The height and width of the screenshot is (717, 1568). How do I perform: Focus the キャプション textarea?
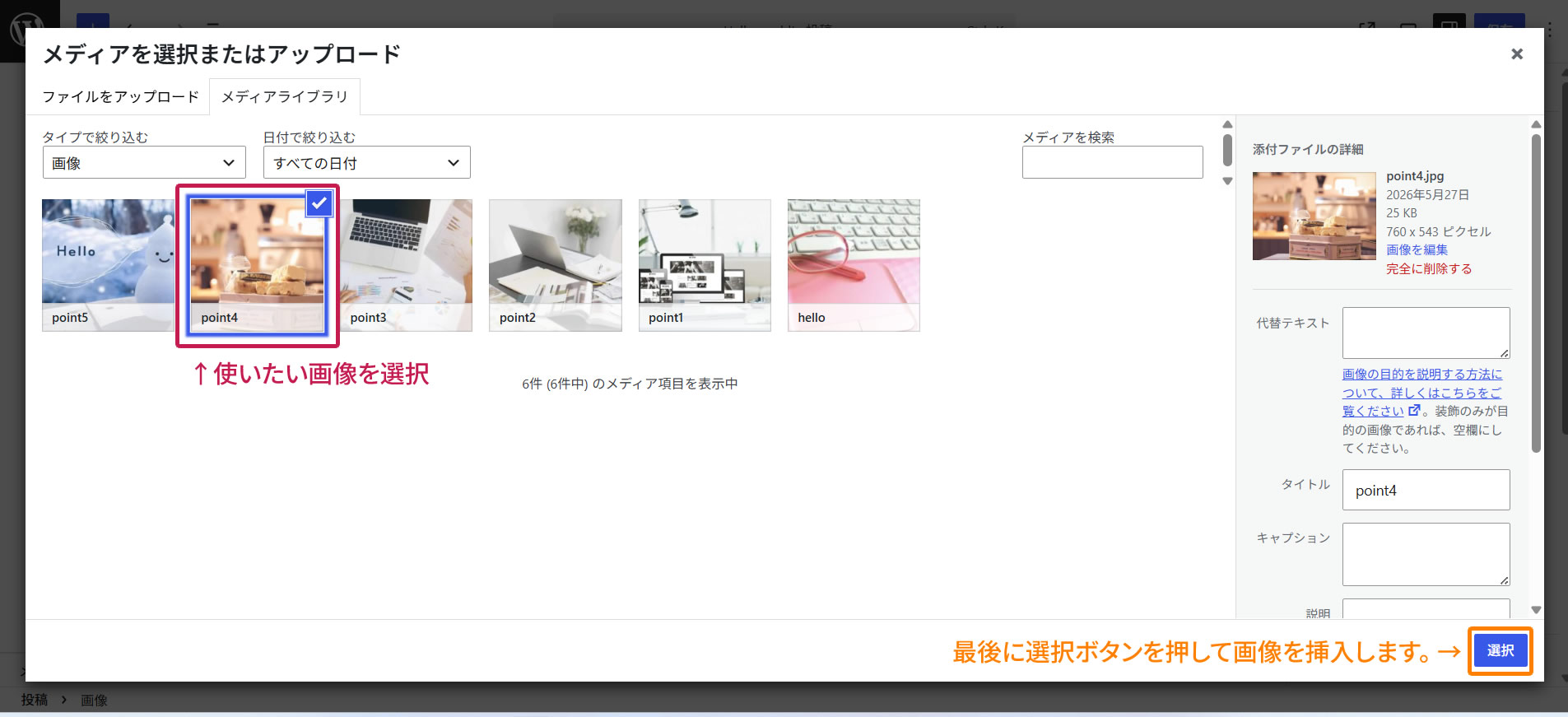tap(1426, 554)
